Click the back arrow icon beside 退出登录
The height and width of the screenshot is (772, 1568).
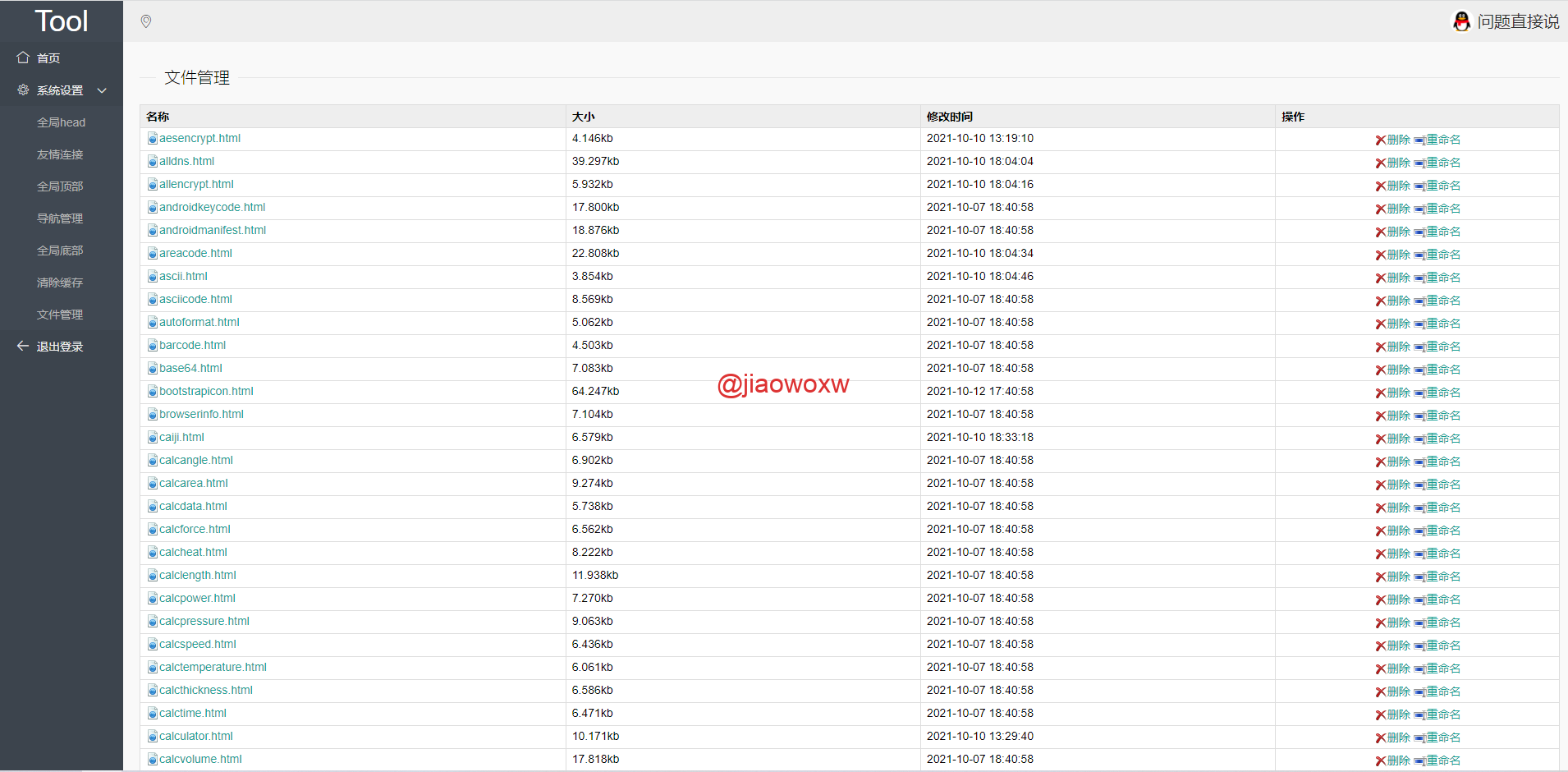tap(23, 346)
